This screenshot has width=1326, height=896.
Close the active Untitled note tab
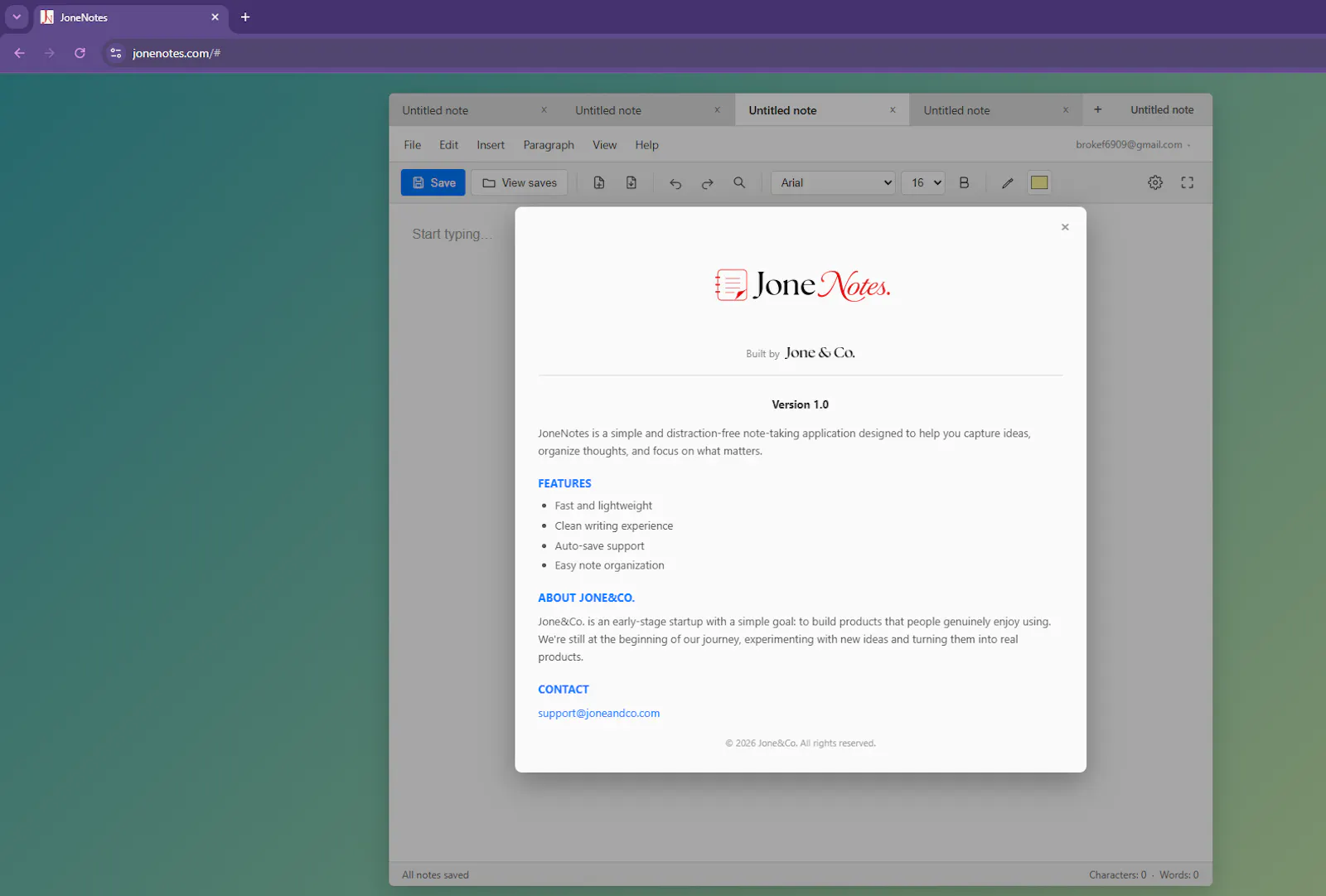(x=893, y=109)
